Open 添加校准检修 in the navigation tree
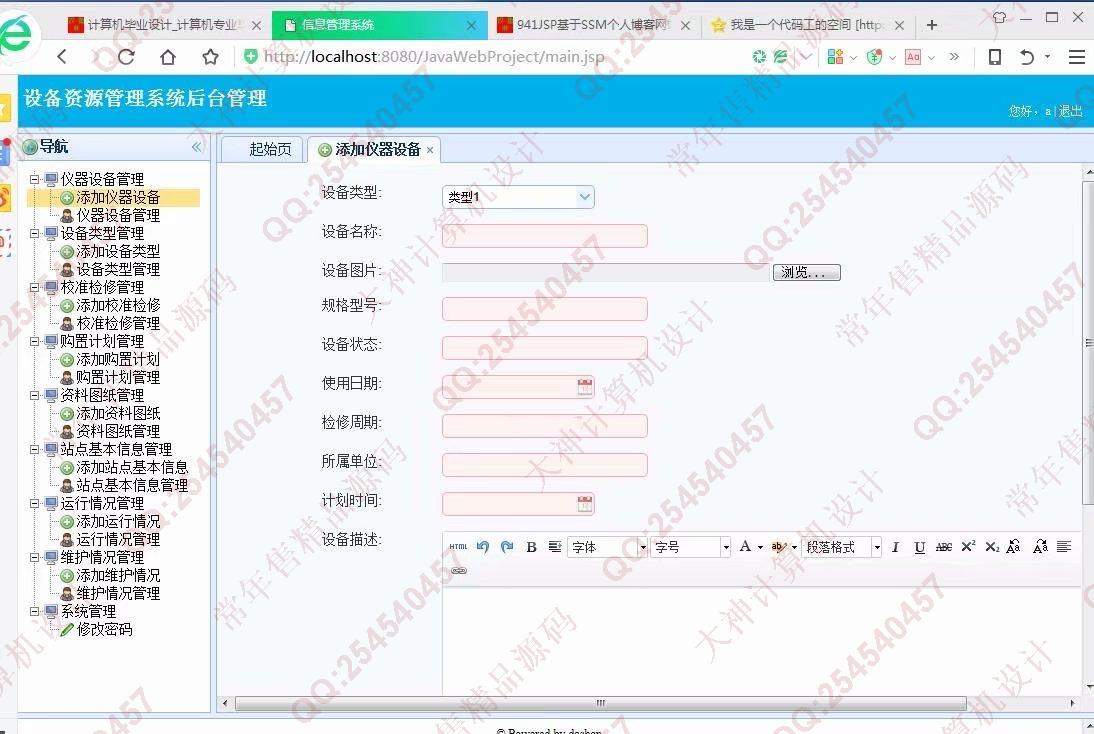The image size is (1094, 734). [x=118, y=305]
